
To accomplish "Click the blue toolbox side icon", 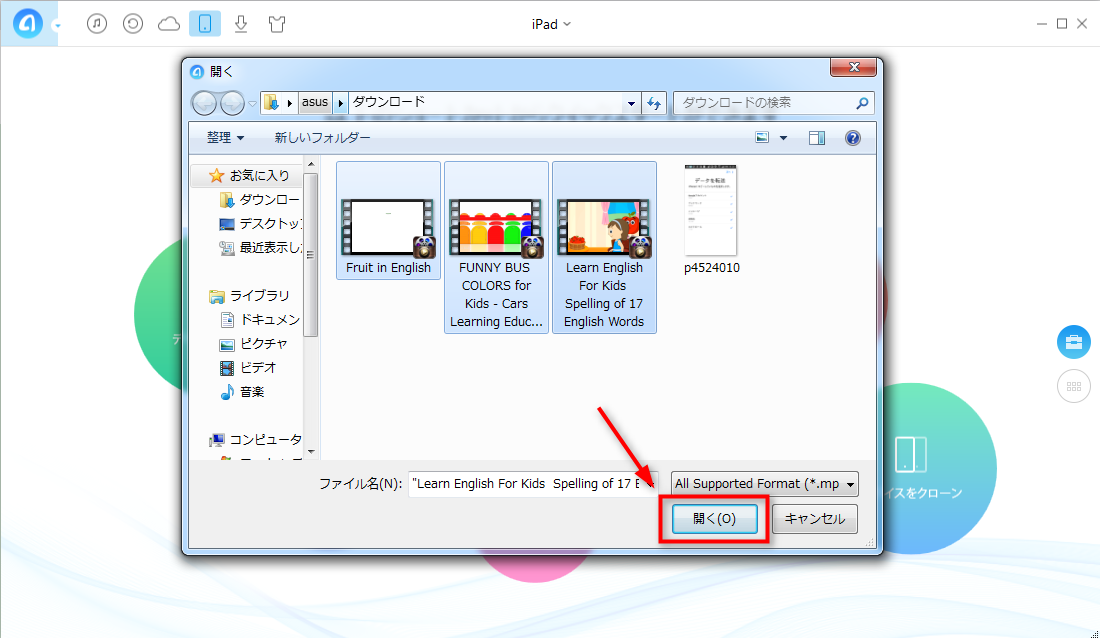I will click(1073, 342).
